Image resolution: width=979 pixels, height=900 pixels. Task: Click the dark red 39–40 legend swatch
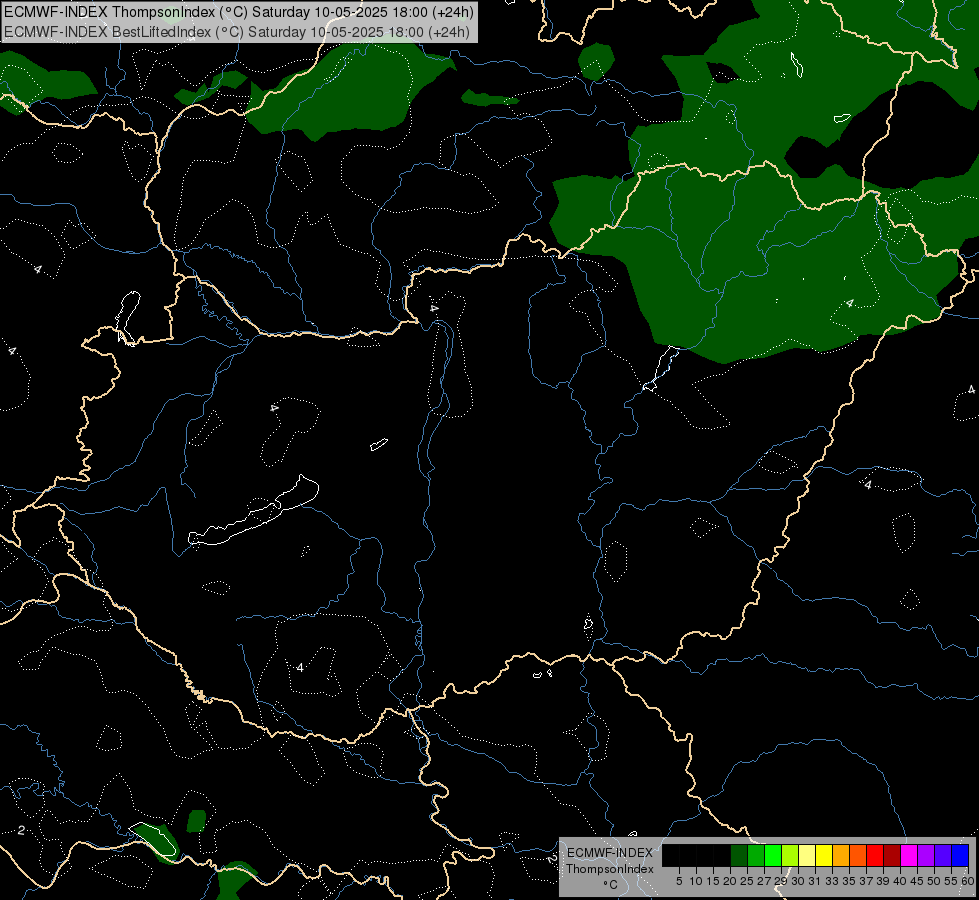point(892,855)
